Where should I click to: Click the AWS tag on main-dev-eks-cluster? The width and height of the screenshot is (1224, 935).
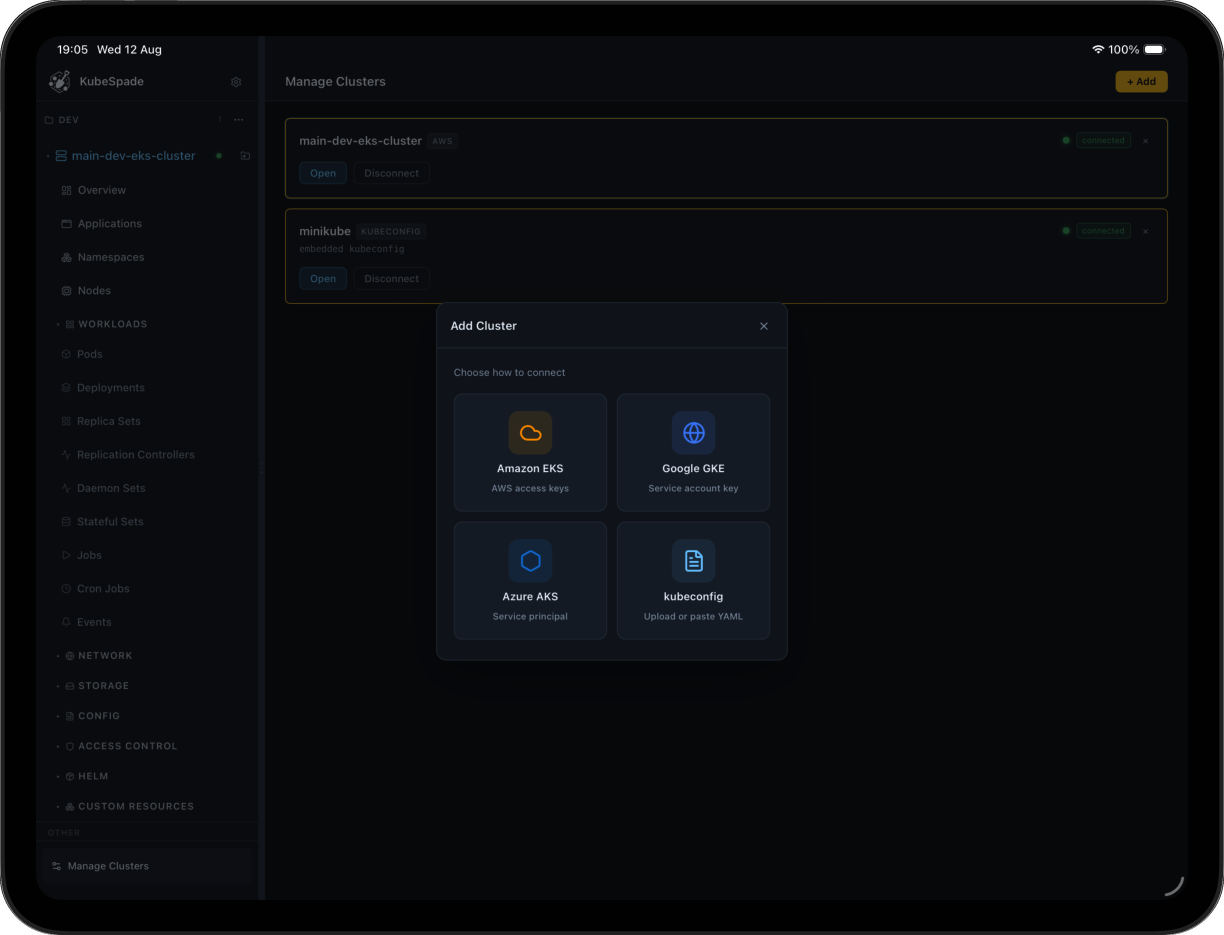(x=442, y=142)
